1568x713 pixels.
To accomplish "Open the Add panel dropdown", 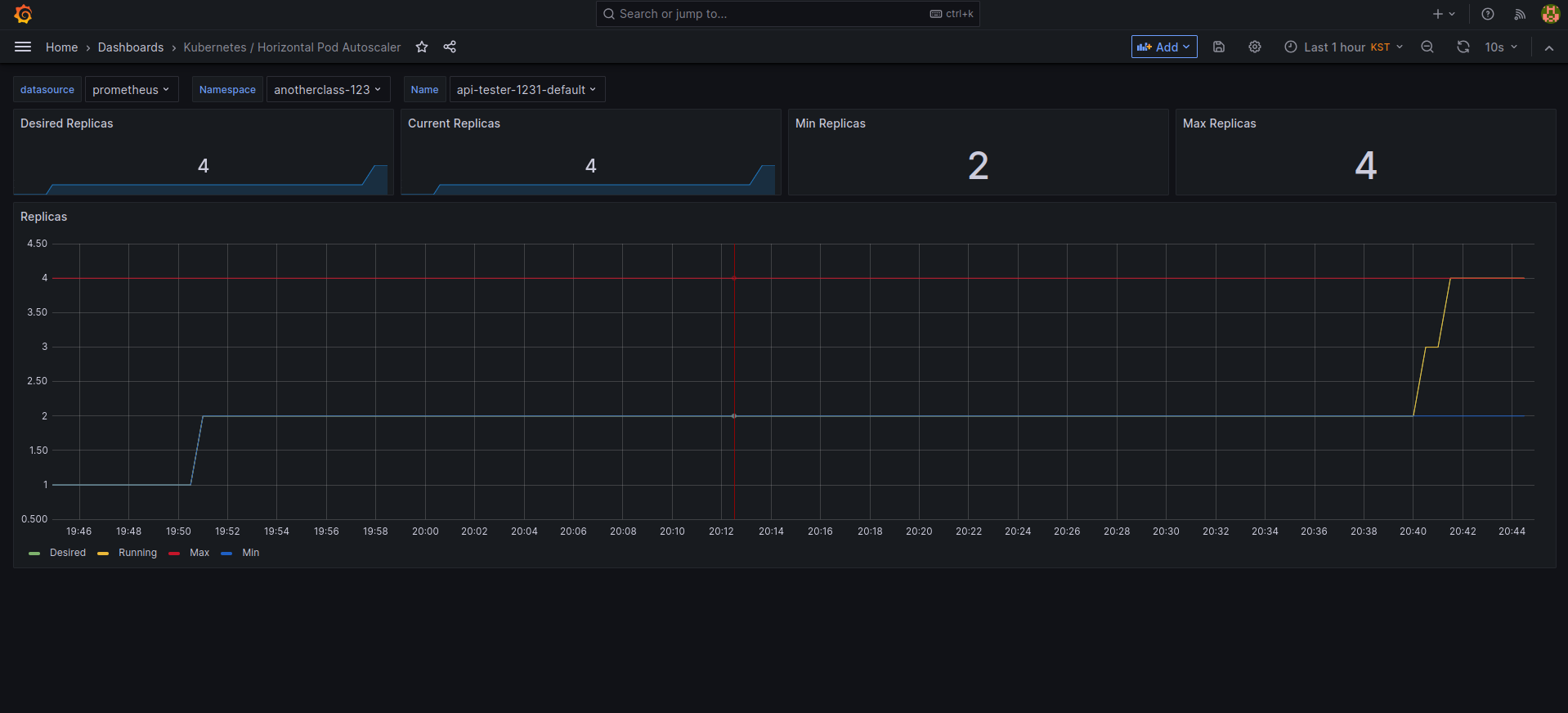I will tap(1164, 47).
